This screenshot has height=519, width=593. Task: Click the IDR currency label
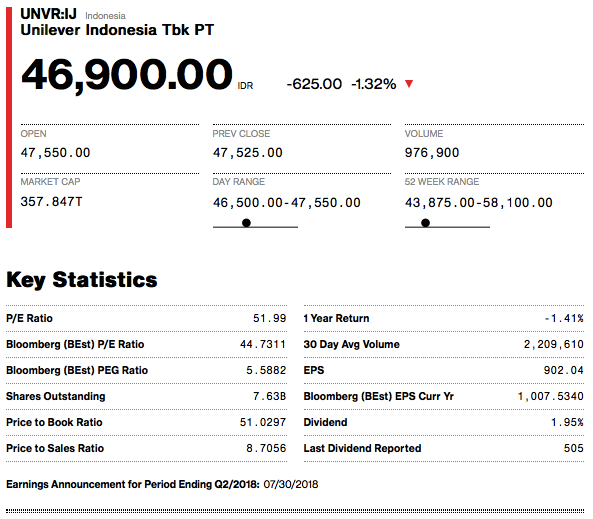[x=245, y=86]
